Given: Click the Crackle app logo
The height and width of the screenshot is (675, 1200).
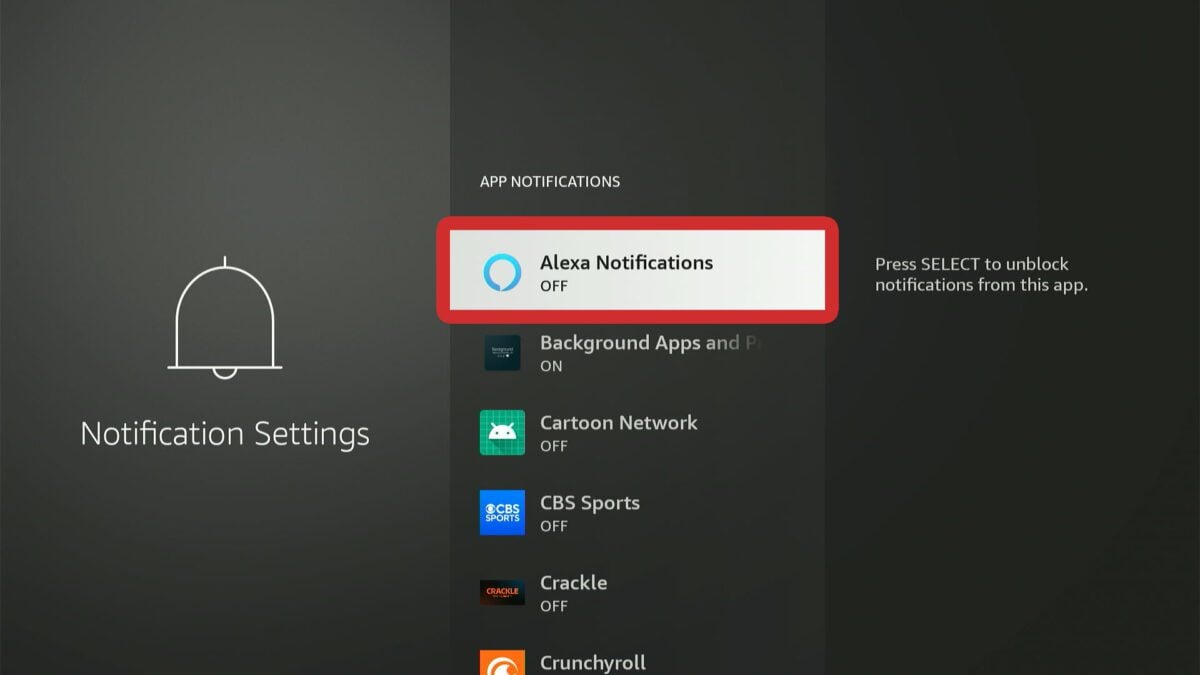Looking at the screenshot, I should tap(502, 592).
